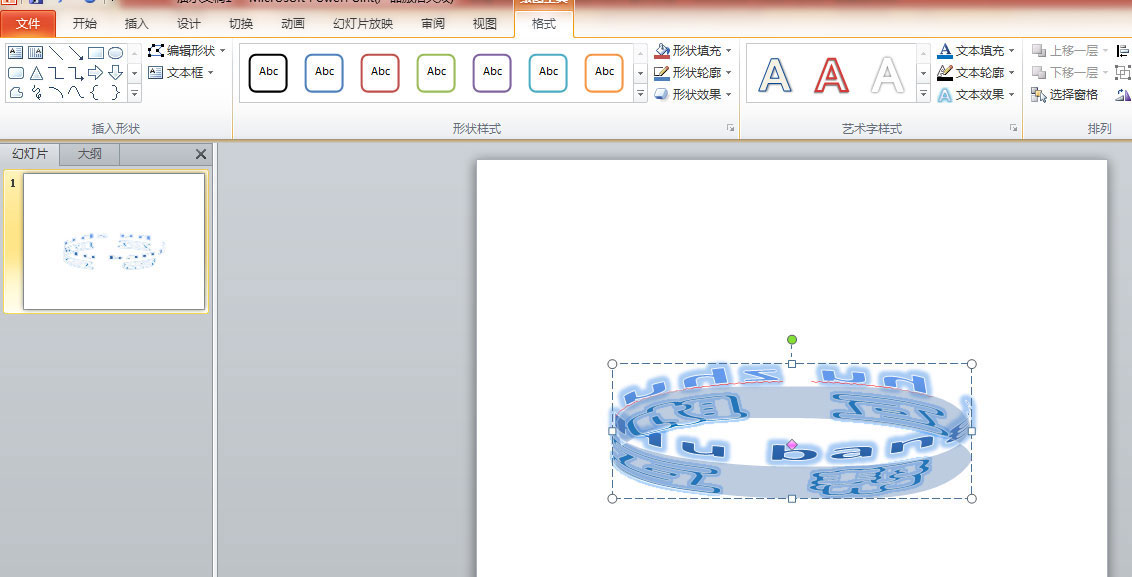This screenshot has width=1132, height=577.
Task: Choose the diagonal line shape tool
Action: click(x=56, y=53)
